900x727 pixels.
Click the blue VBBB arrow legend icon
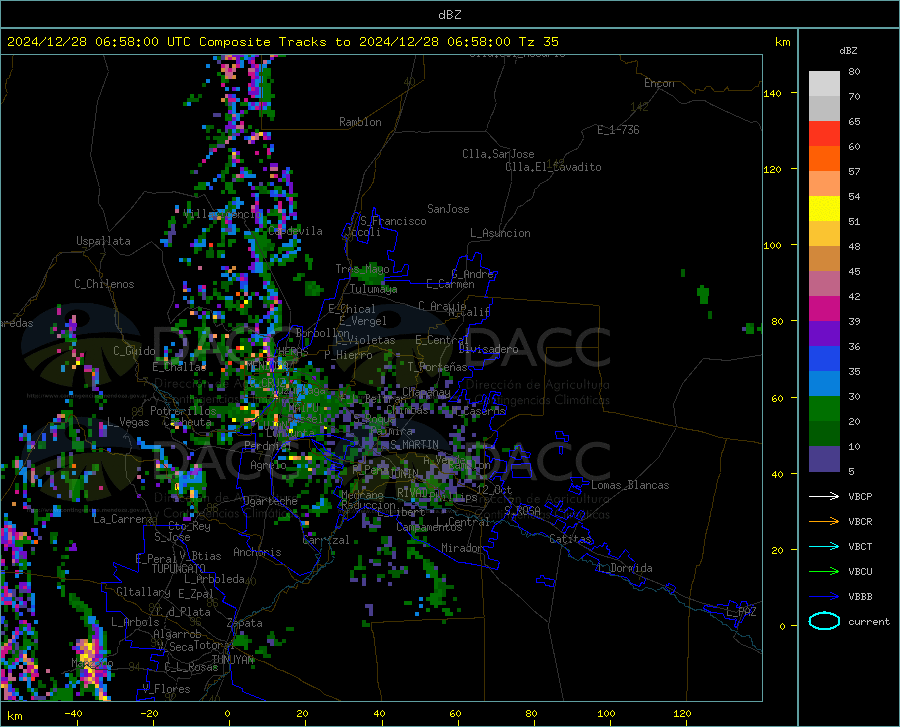(x=824, y=597)
